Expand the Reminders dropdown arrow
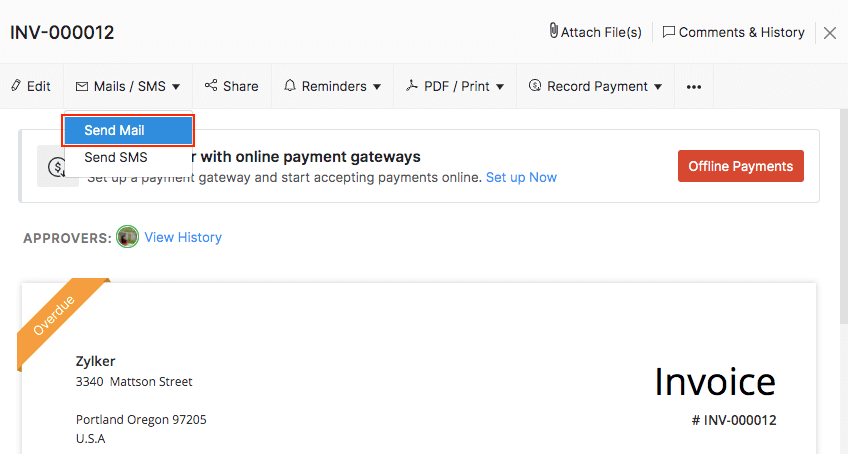This screenshot has height=454, width=848. coord(377,87)
